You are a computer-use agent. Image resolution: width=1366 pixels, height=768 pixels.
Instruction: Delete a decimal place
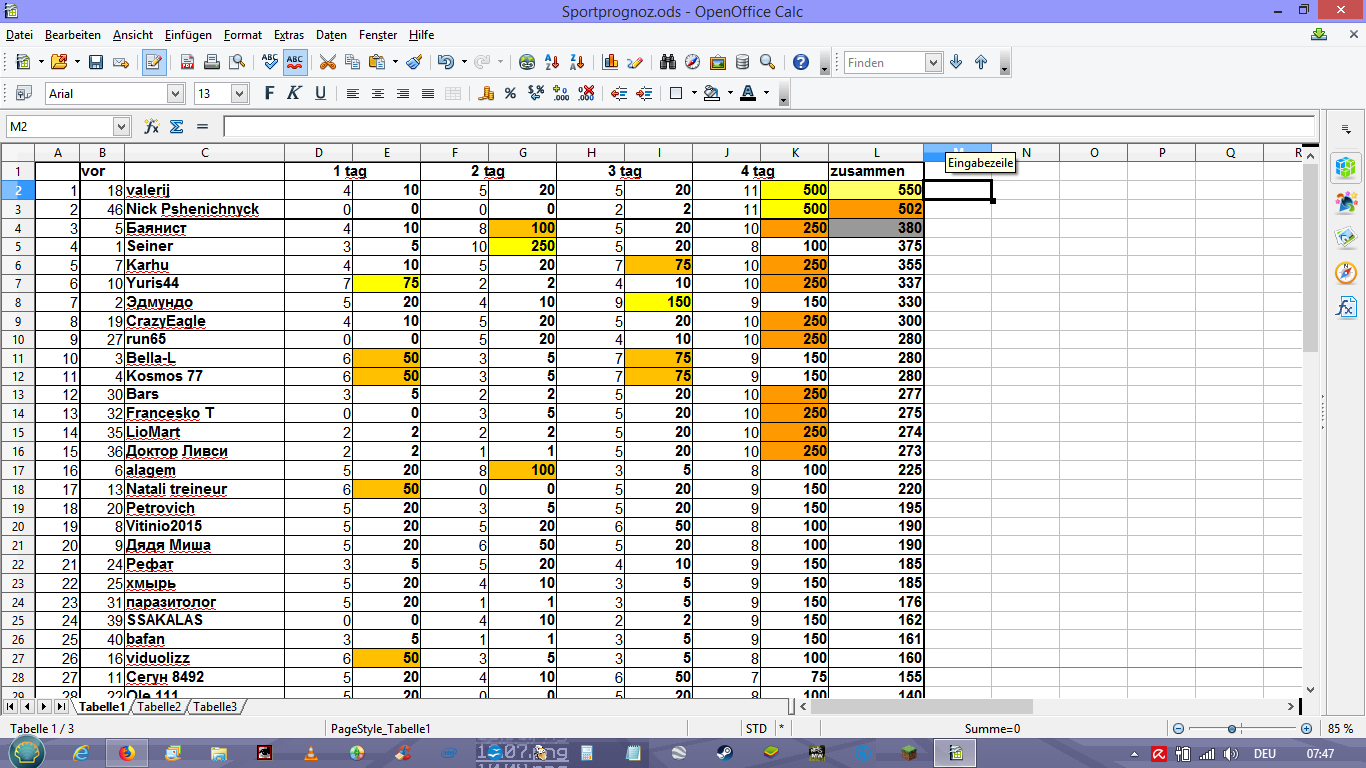(587, 93)
